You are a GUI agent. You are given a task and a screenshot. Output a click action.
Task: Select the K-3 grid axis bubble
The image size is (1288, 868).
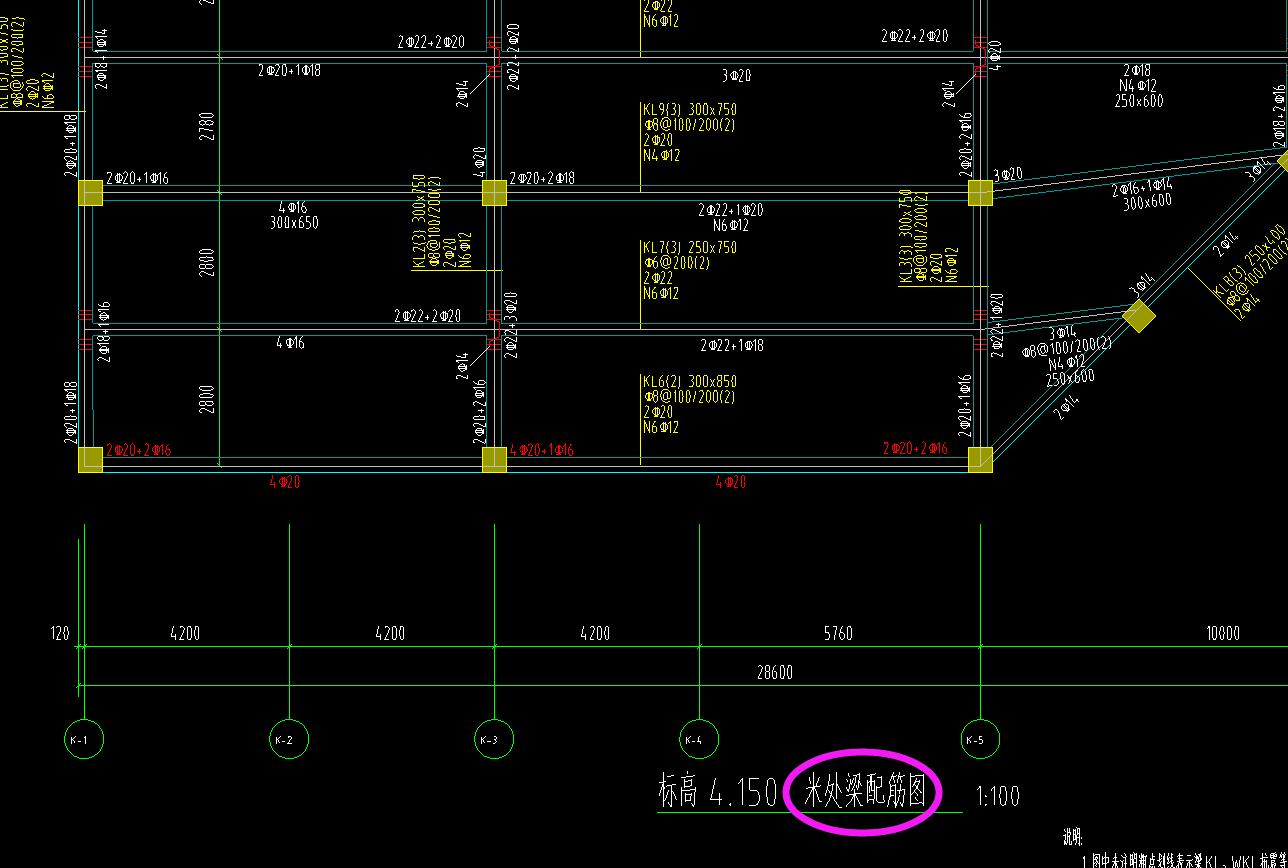(x=494, y=739)
